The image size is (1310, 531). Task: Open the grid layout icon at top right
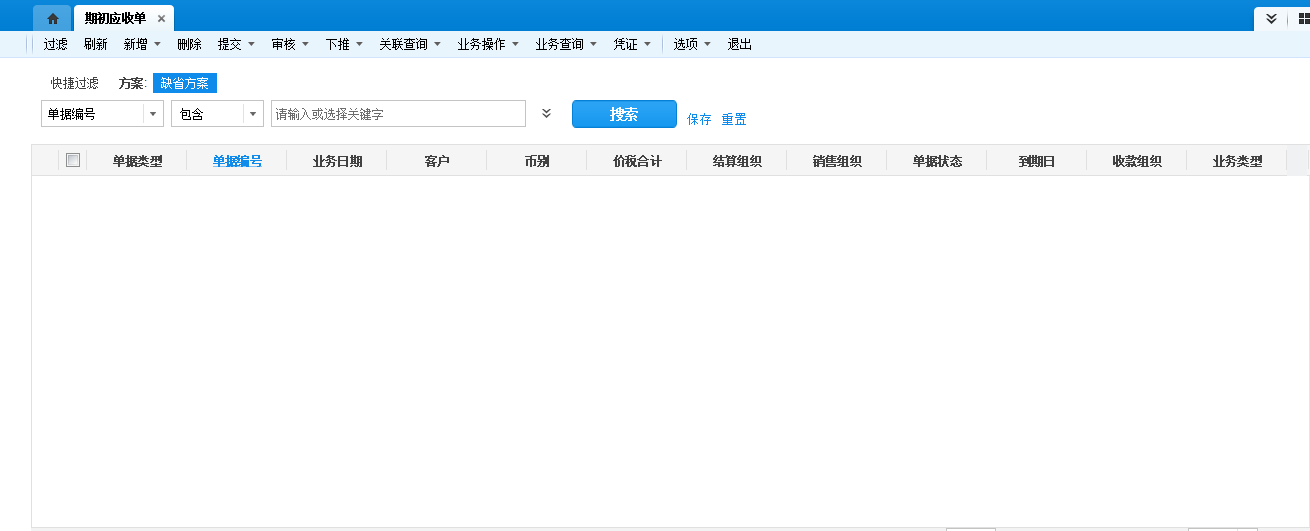click(x=1303, y=18)
